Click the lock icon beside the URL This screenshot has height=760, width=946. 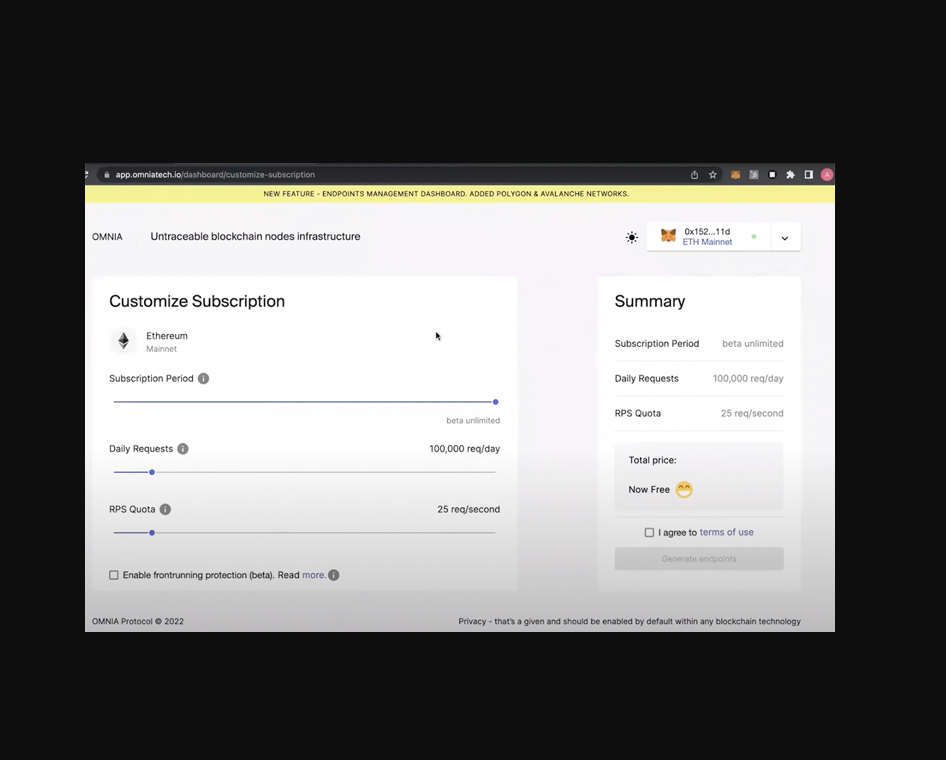107,175
